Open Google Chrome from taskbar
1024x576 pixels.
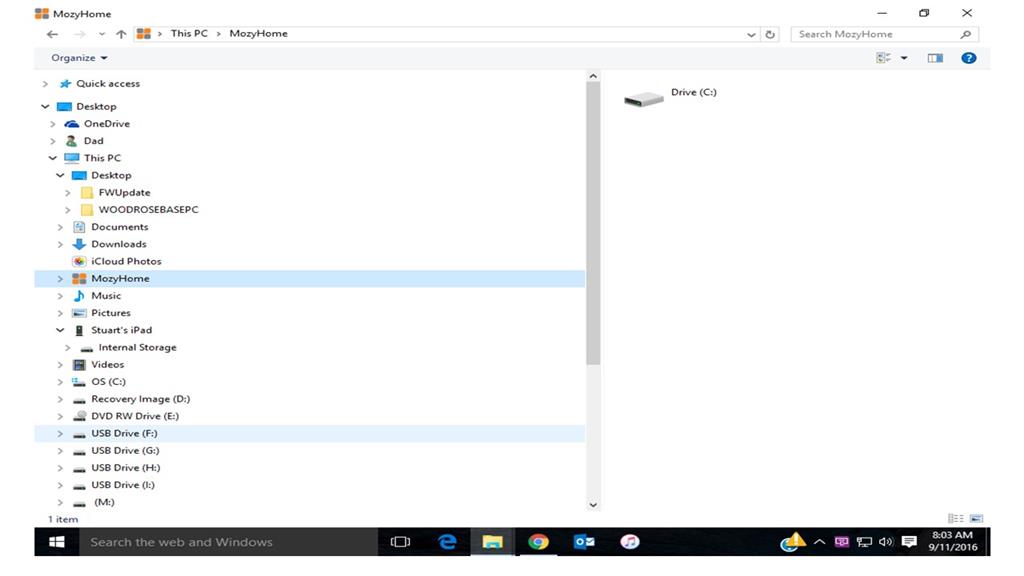[x=538, y=542]
